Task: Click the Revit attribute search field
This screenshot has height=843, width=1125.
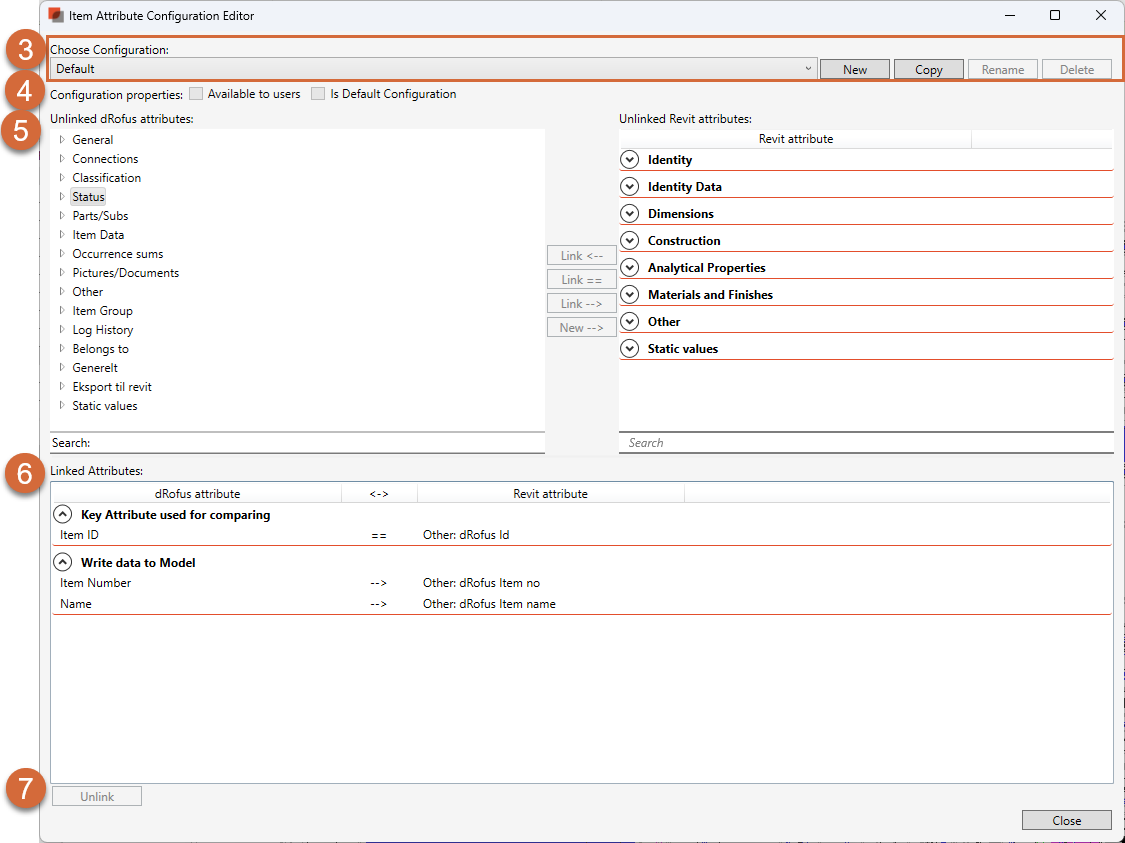Action: coord(867,443)
